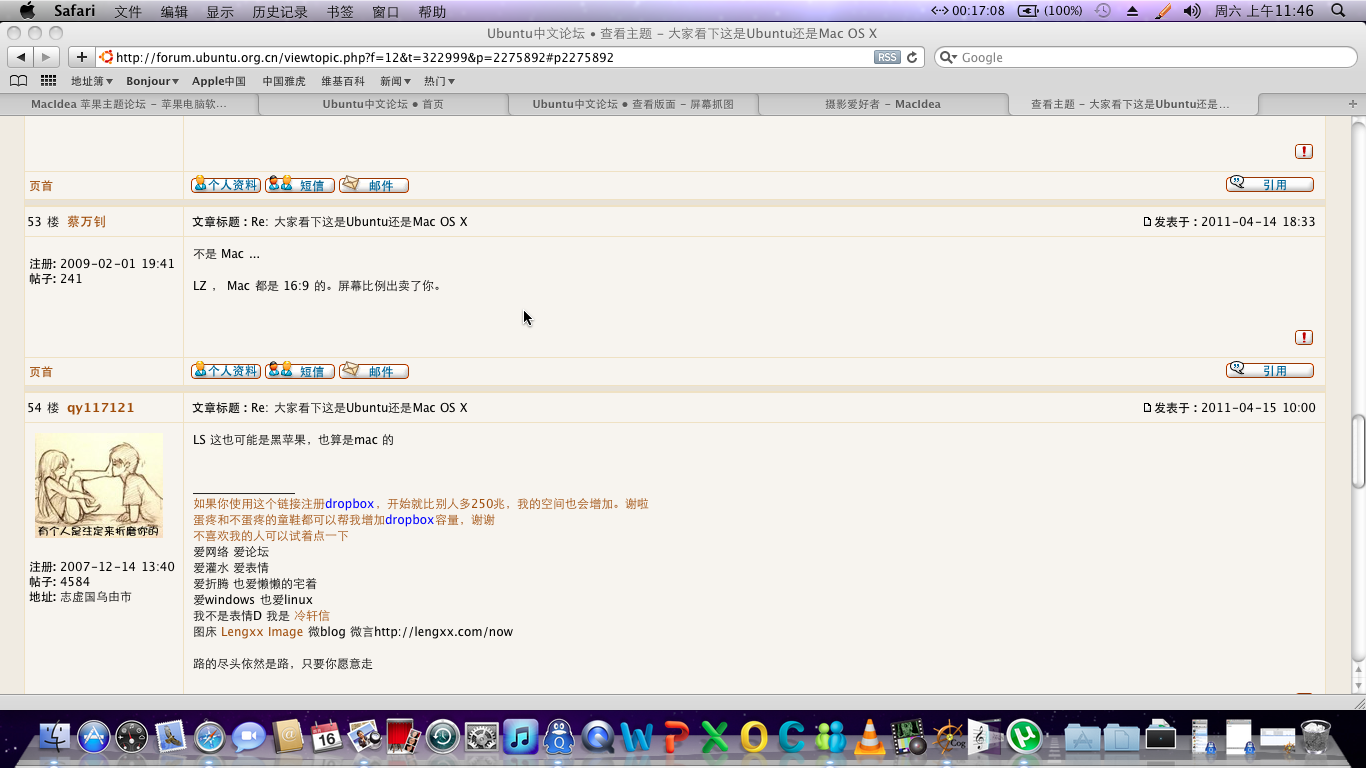Screen dimensions: 1366x768
Task: Open the 文件 menu
Action: coord(128,11)
